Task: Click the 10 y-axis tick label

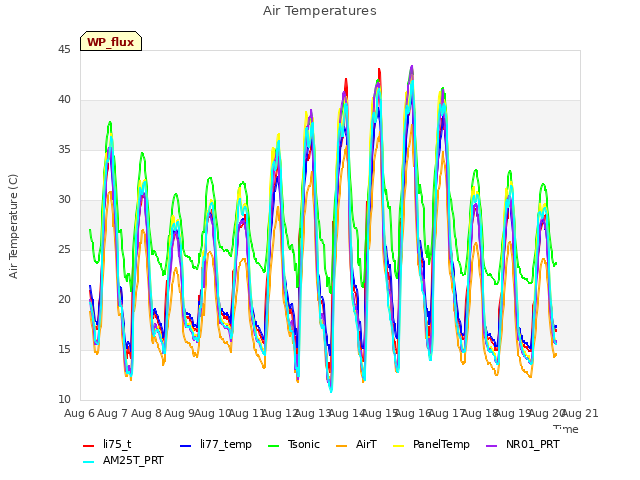Action: click(x=64, y=399)
